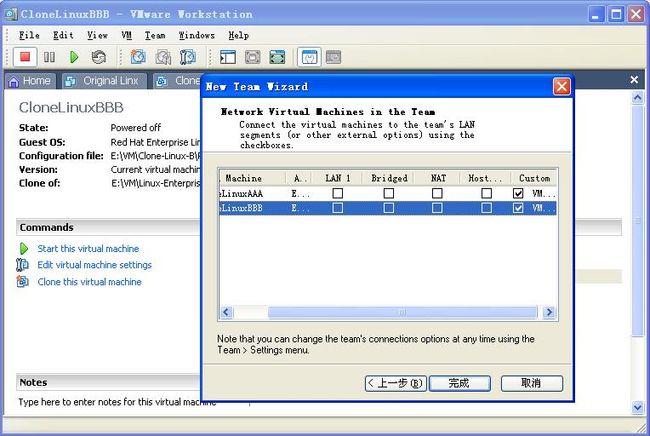Check Host-only for LinuxAAA
Screen dimensions: 650x436
point(487,194)
